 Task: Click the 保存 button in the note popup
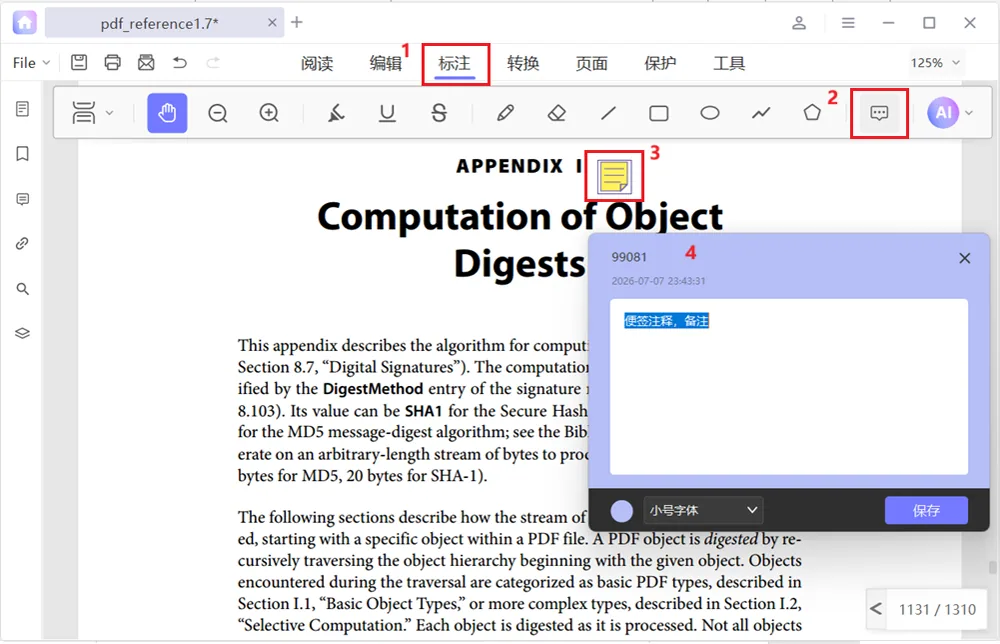[926, 510]
